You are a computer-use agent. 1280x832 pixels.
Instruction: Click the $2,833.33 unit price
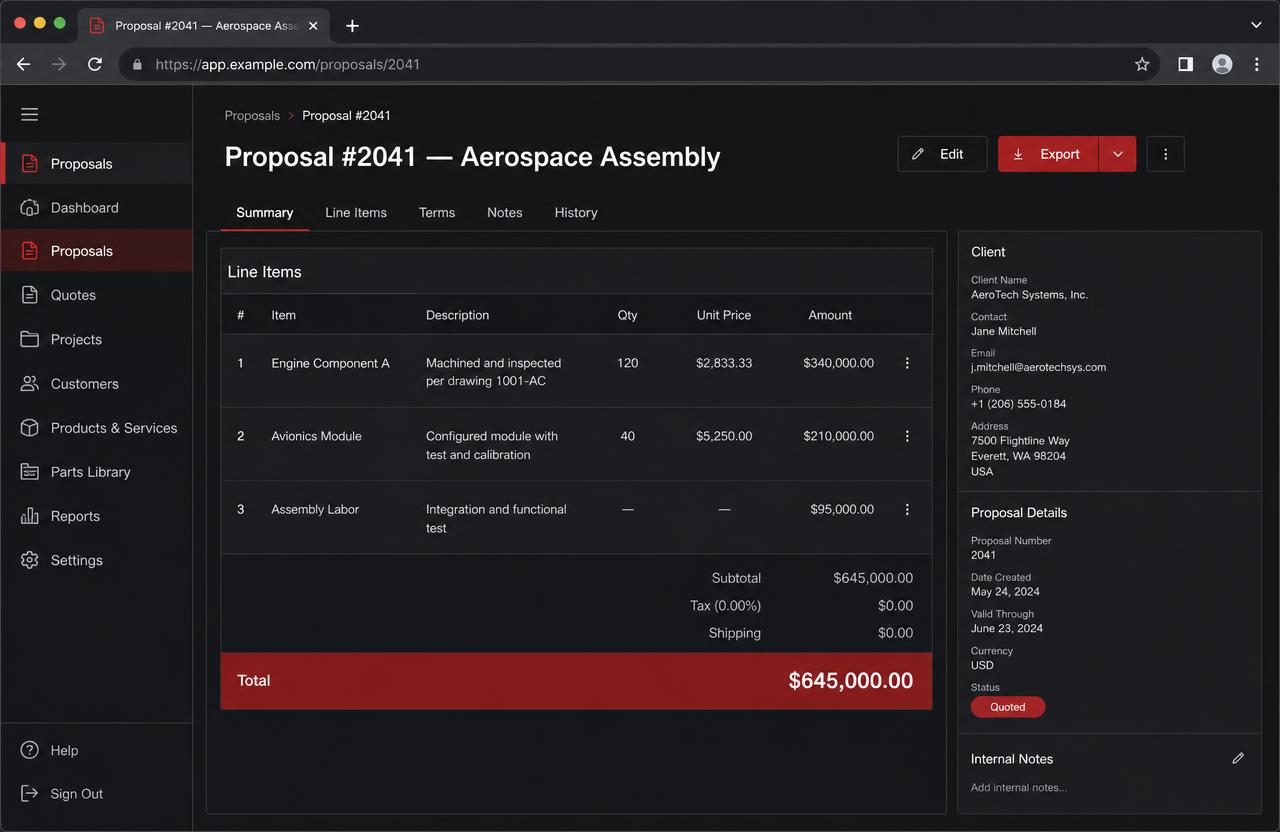(724, 363)
